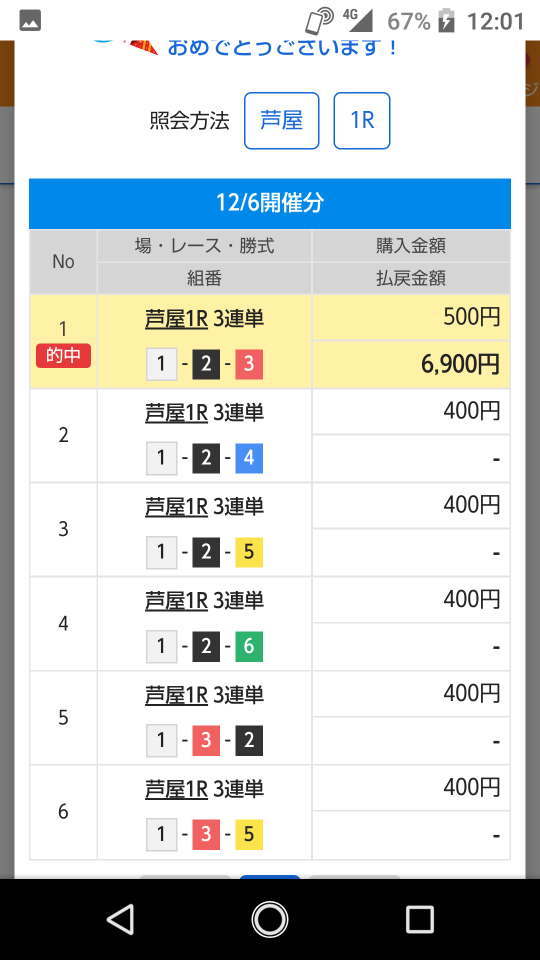The width and height of the screenshot is (540, 960).
Task: Open 芦屋1R link in row 2
Action: [176, 413]
